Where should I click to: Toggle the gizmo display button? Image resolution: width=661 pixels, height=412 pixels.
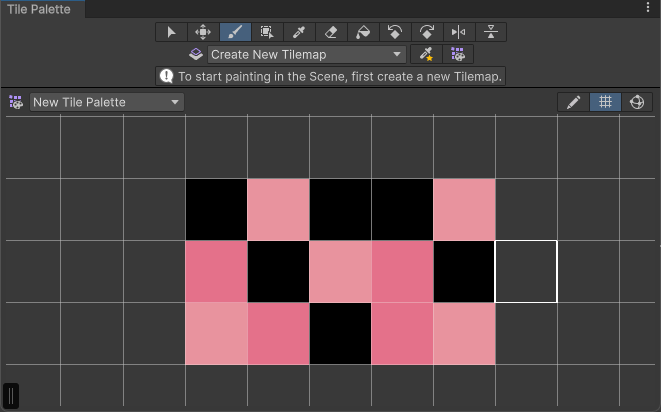click(637, 102)
